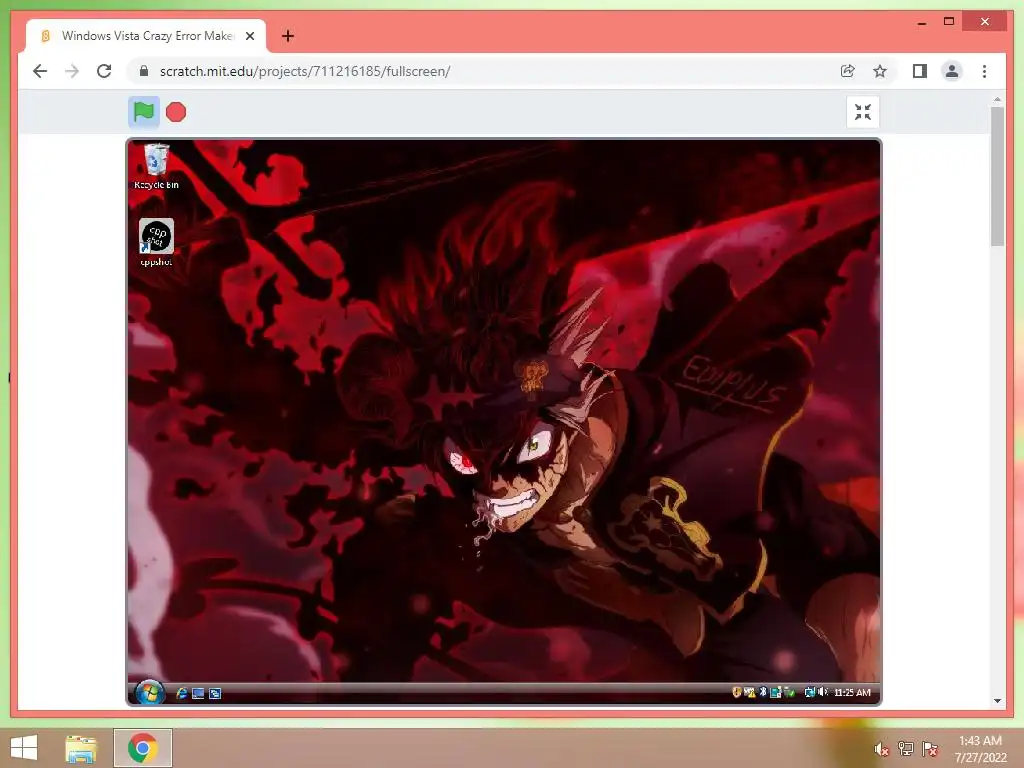Exit fullscreen mode with shrink icon
1024x768 pixels.
(863, 112)
